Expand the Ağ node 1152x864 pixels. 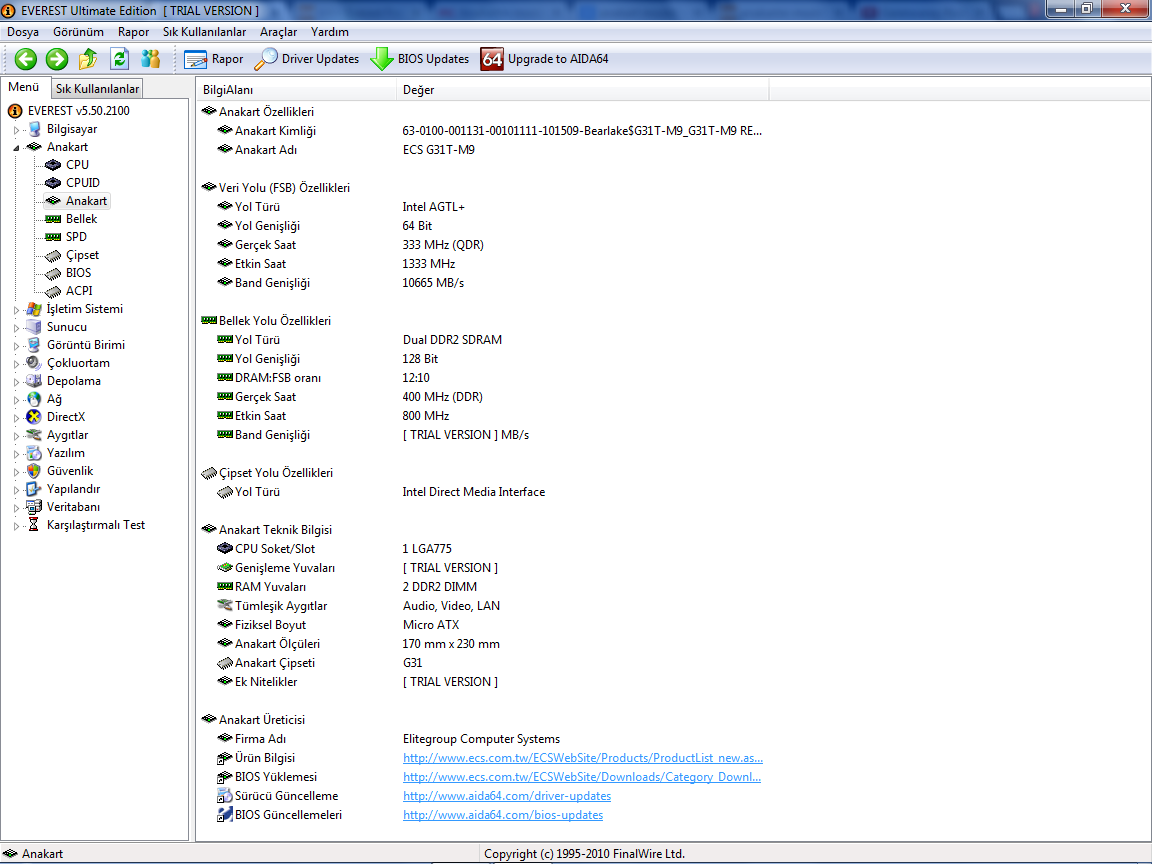(x=16, y=400)
